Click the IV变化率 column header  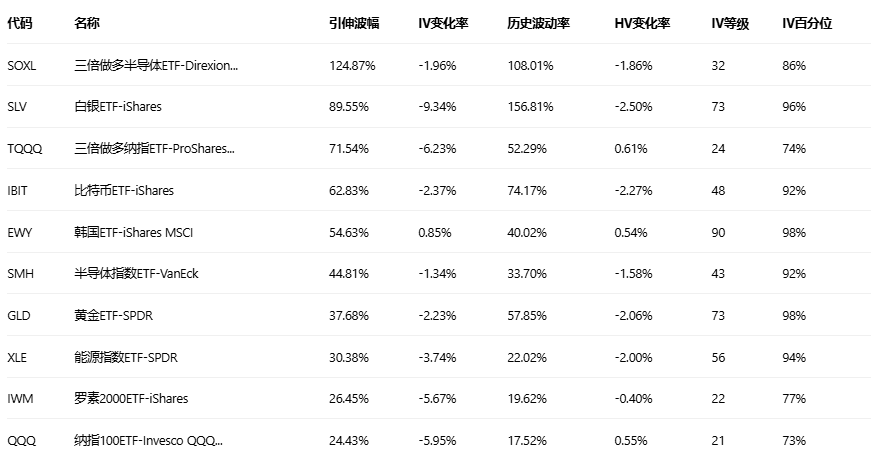click(442, 23)
